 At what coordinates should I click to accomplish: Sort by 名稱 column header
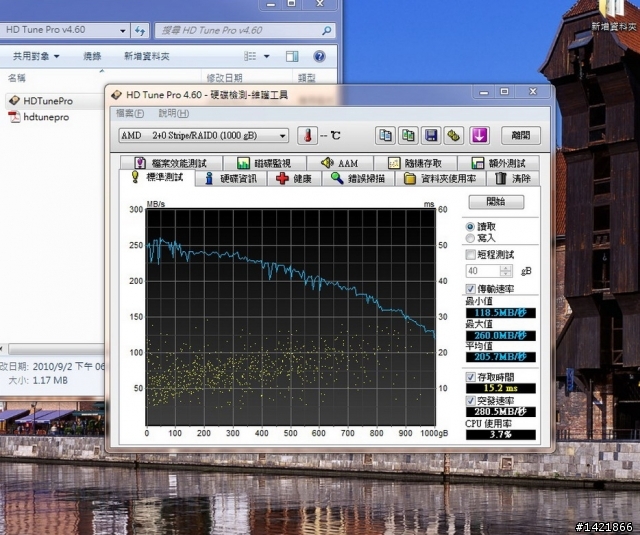pos(17,78)
